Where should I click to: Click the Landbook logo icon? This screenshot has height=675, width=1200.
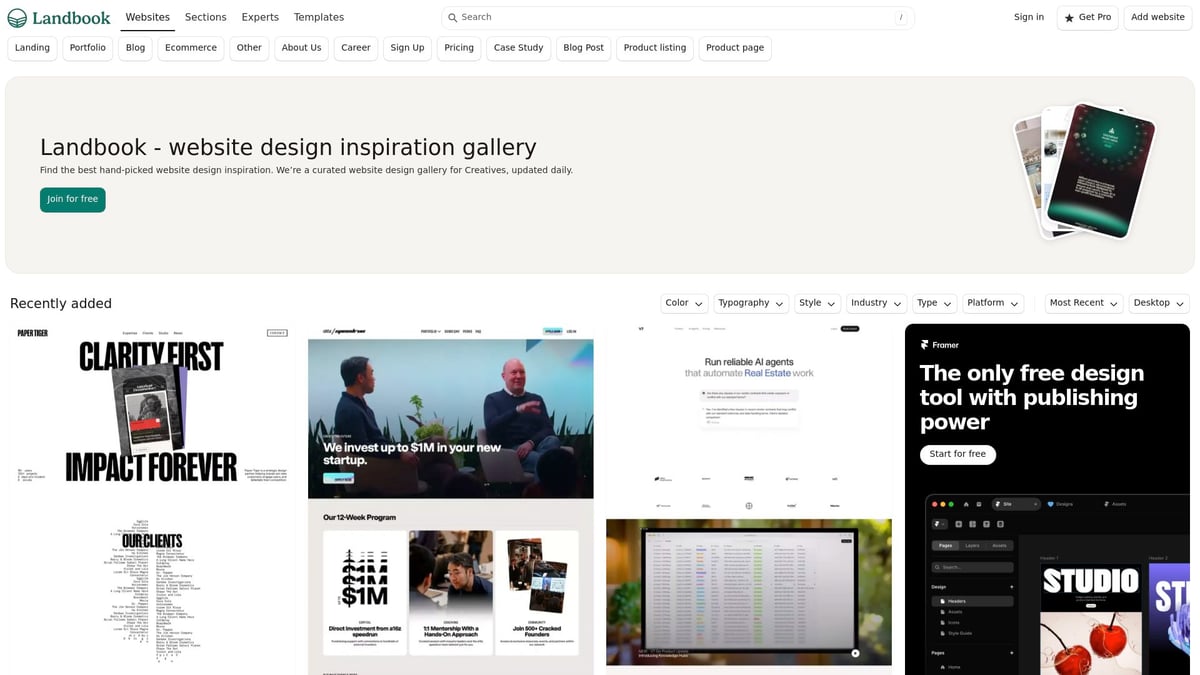pos(16,16)
